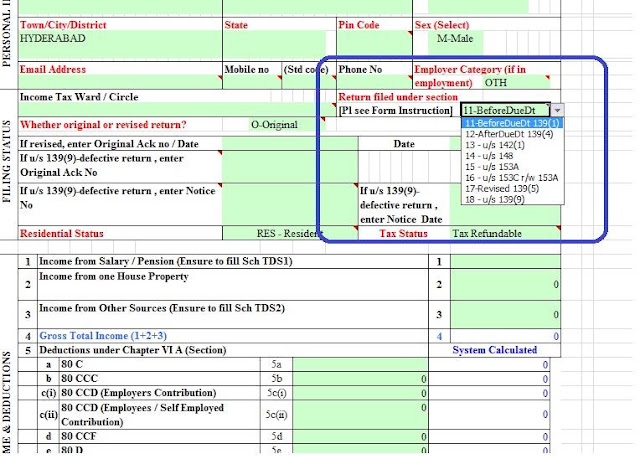
Task: Select 16 - u/s 153C r/w 153A
Action: [x=512, y=178]
